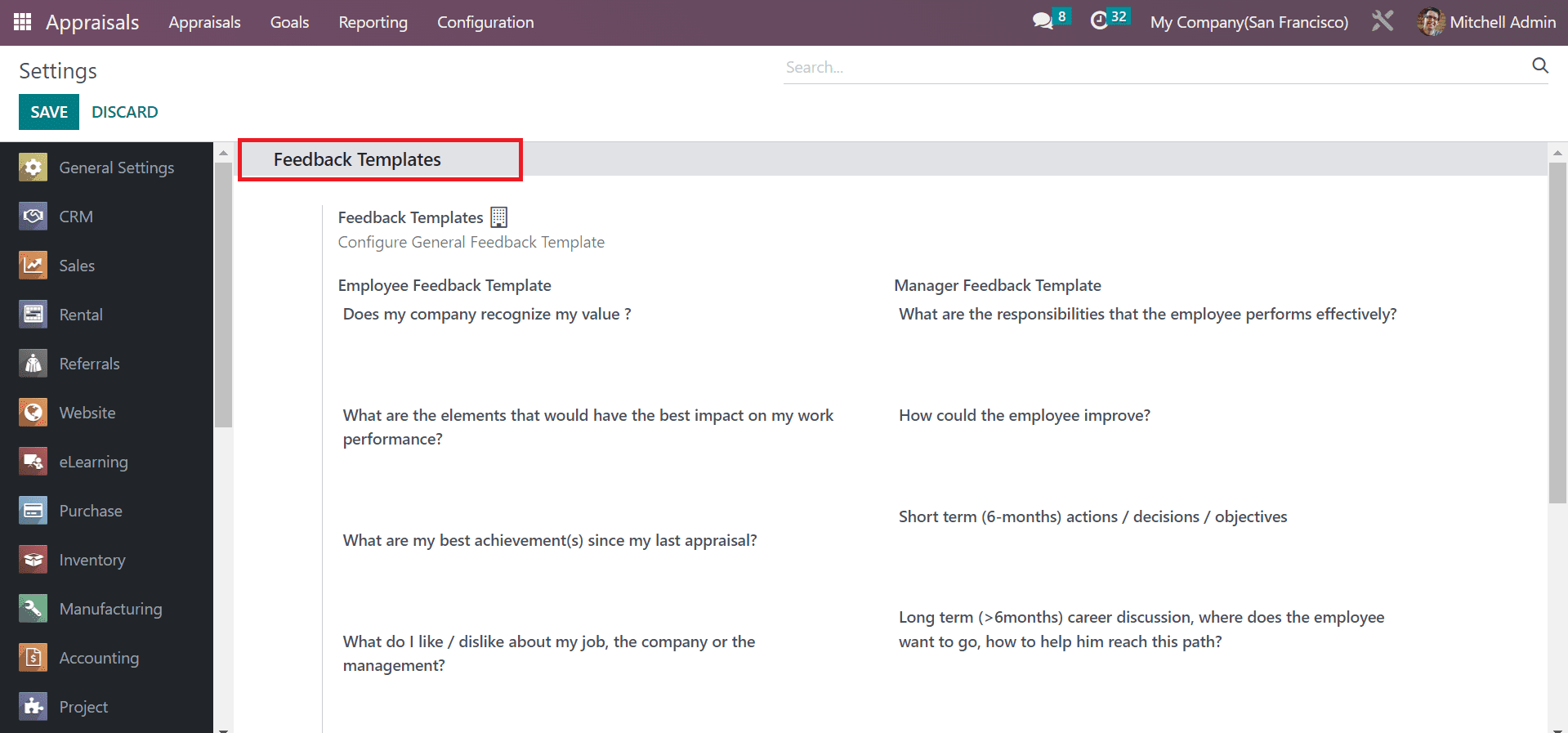
Task: Click 'responsibilities that the employee performs effectively' text
Action: (1148, 314)
